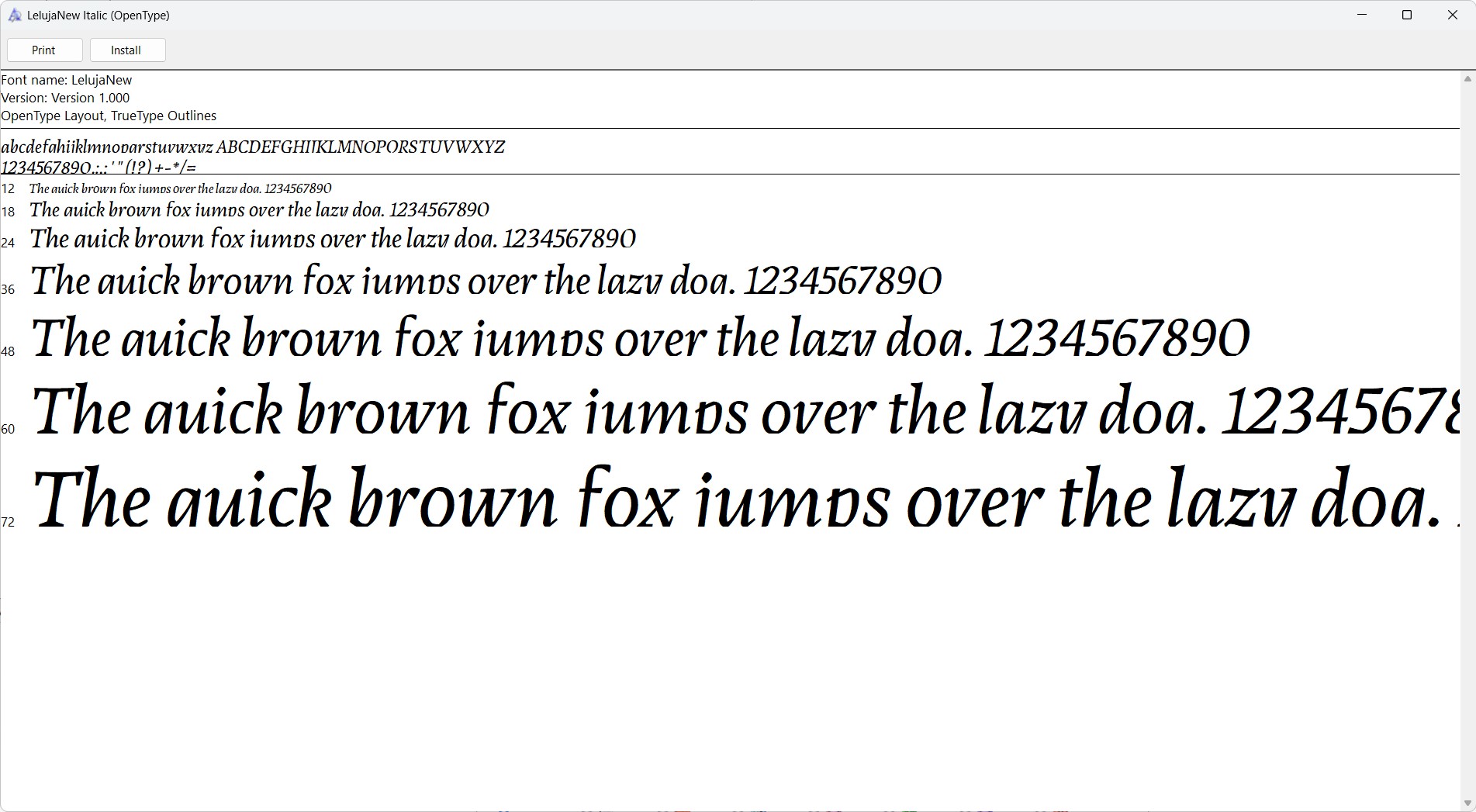Image resolution: width=1476 pixels, height=812 pixels.
Task: Click the 48 point size label
Action: coord(8,351)
